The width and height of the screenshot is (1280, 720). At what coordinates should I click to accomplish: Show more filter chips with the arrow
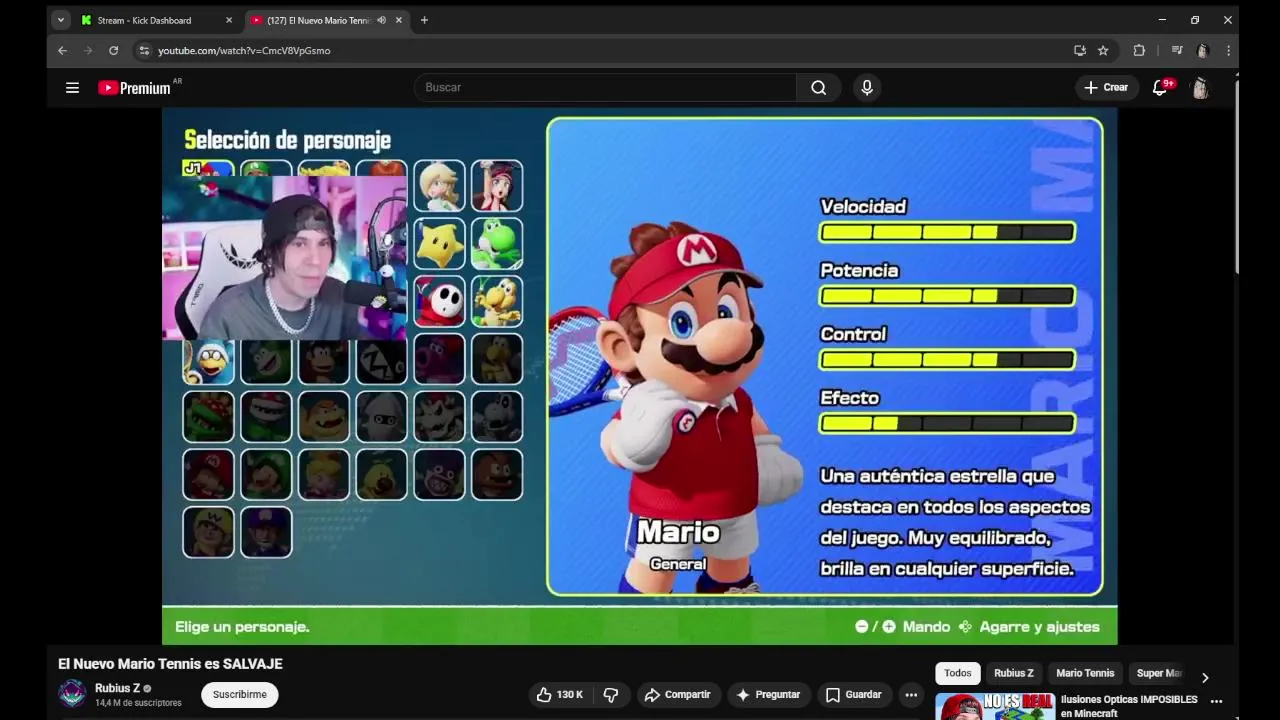(x=1205, y=677)
